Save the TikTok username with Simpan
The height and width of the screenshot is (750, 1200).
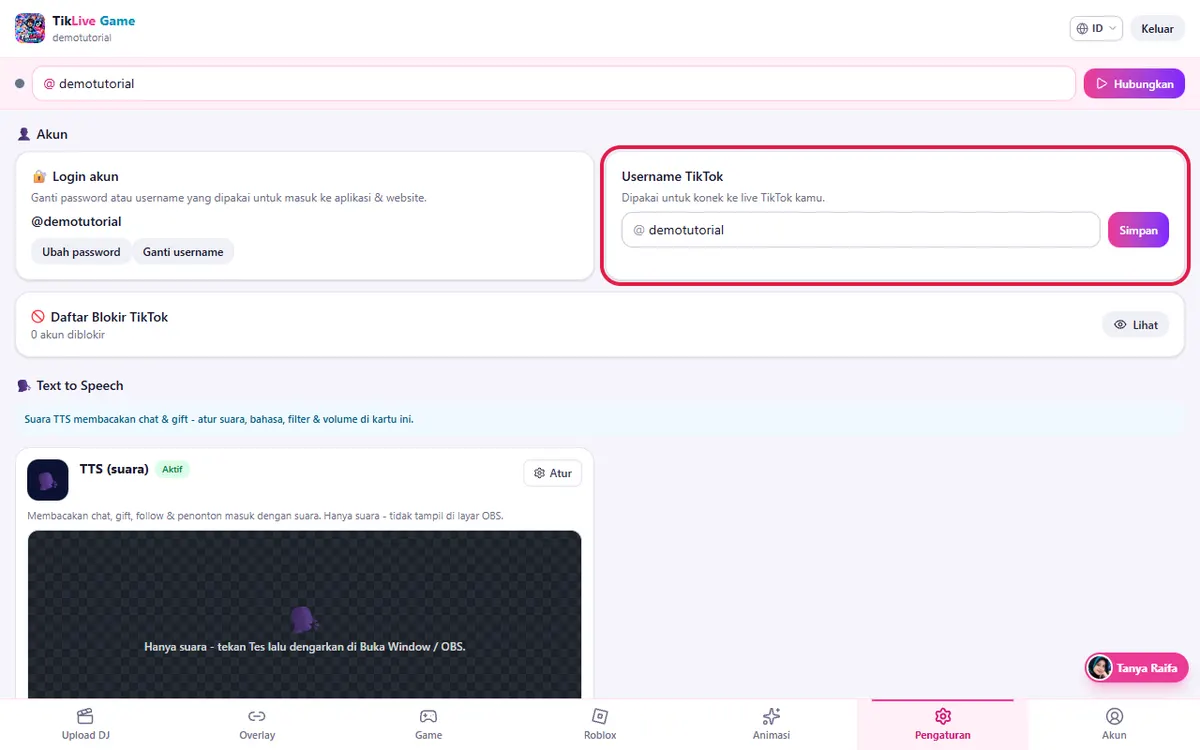tap(1138, 230)
